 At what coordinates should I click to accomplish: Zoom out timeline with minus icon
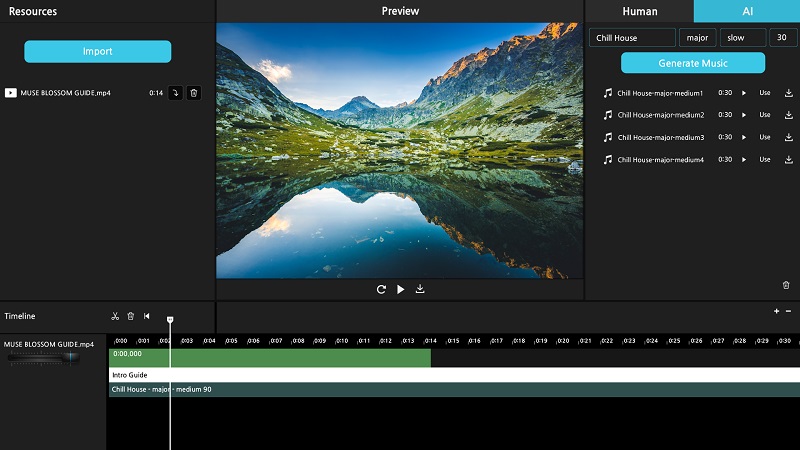[788, 311]
